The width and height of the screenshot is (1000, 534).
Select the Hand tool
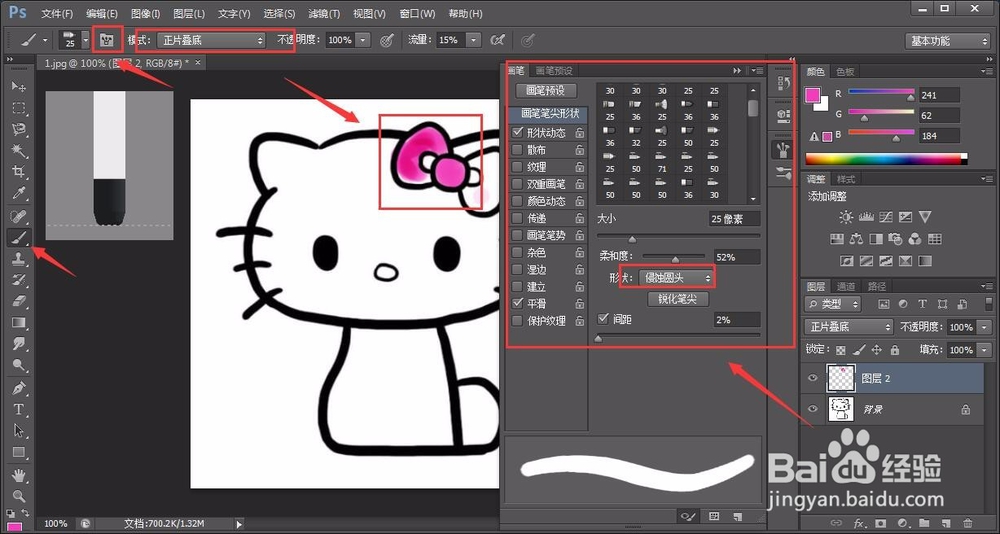tap(18, 475)
